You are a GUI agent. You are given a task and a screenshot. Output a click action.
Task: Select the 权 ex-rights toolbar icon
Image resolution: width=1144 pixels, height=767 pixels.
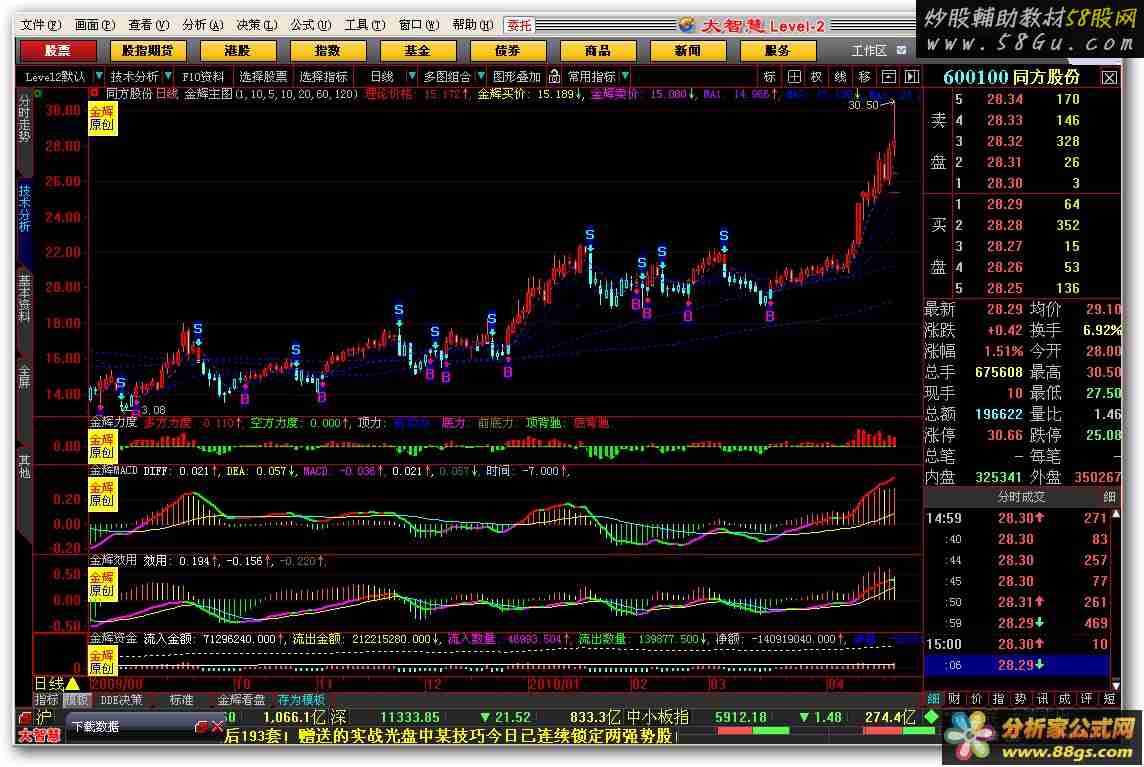coord(816,76)
